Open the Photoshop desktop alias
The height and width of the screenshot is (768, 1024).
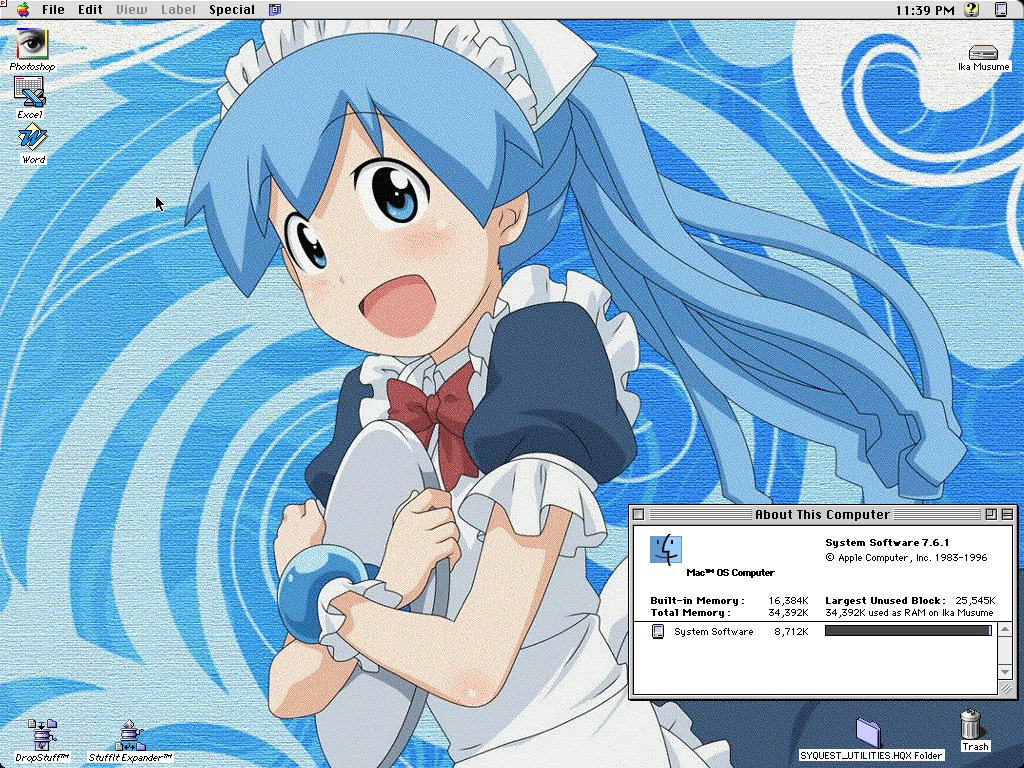point(32,44)
